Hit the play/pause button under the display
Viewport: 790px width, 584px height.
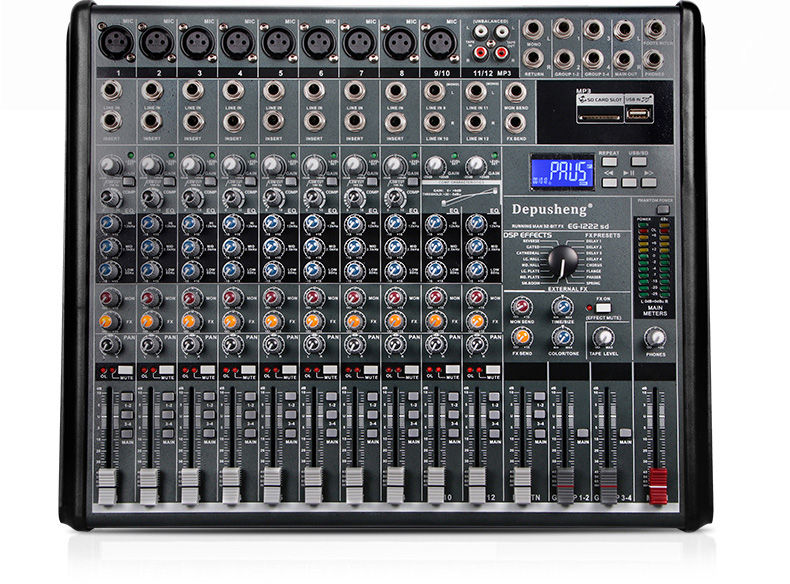click(x=629, y=182)
